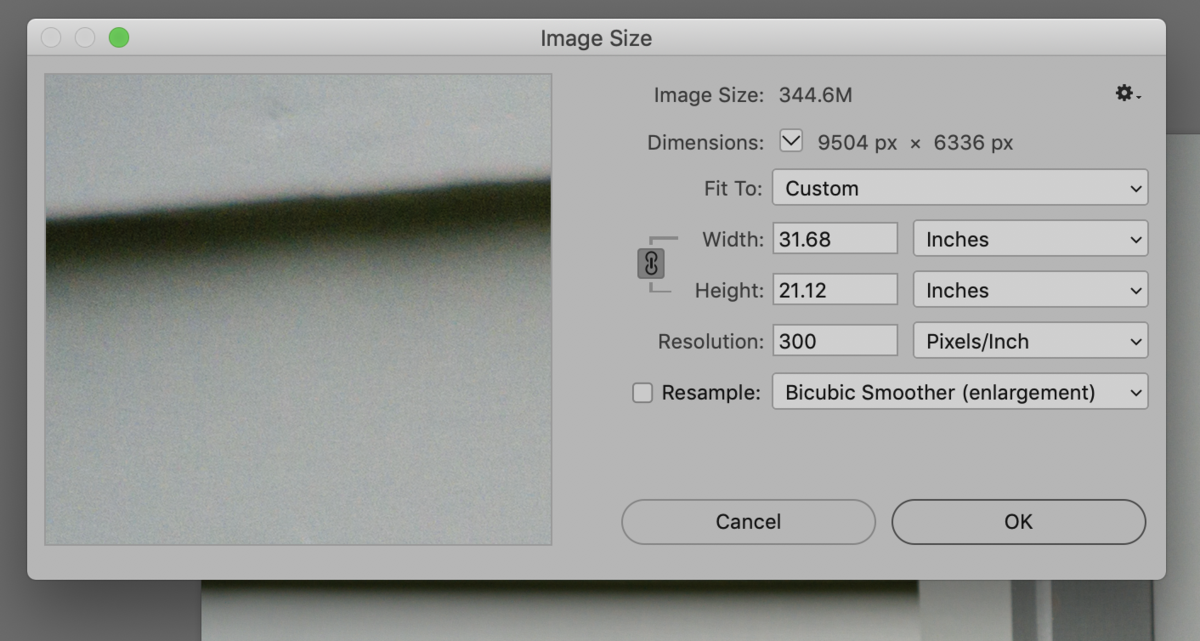The width and height of the screenshot is (1200, 641).
Task: Click the Fit To label
Action: tap(733, 188)
